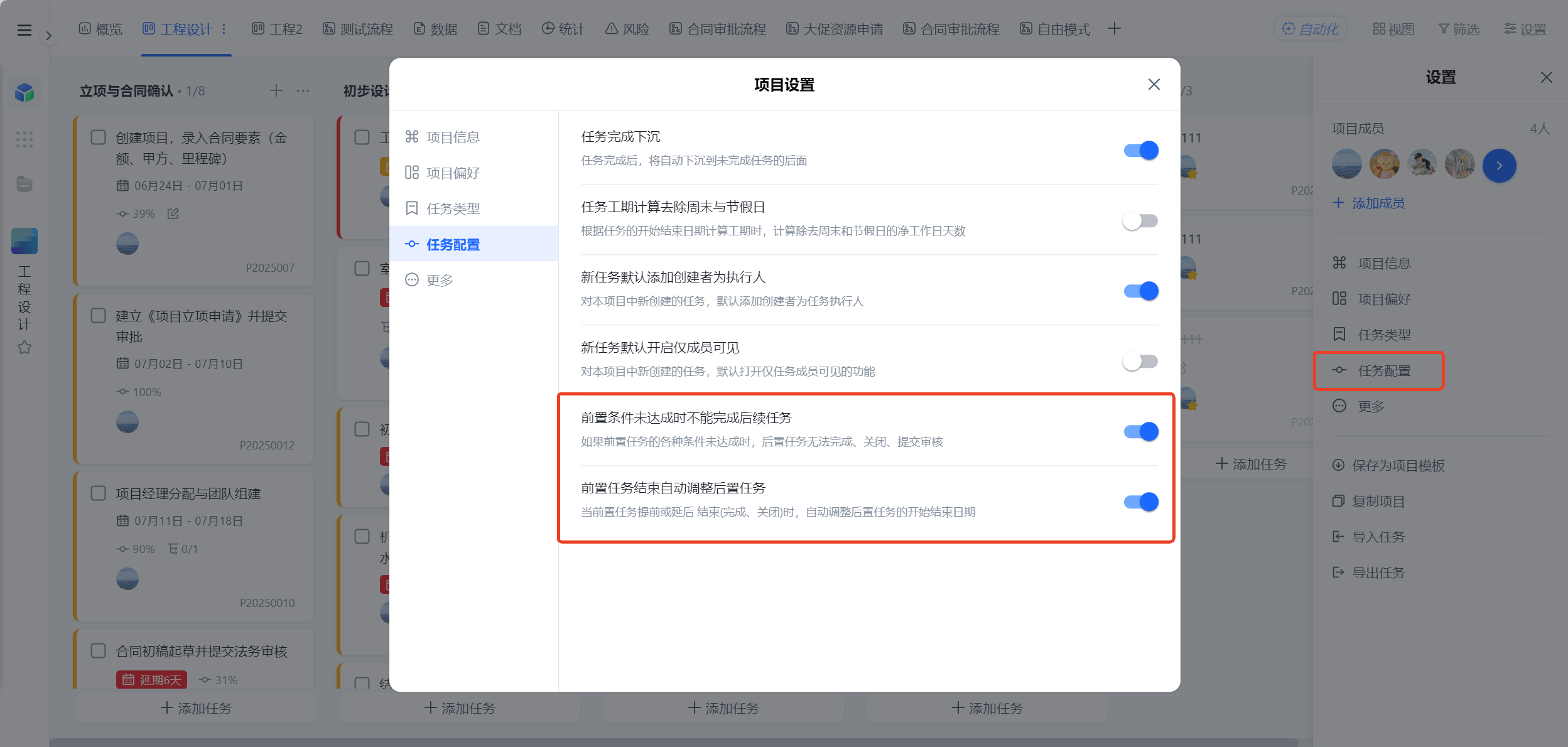
Task: Click calendar icon for 06月24日 - 07月01日
Action: pos(123,185)
